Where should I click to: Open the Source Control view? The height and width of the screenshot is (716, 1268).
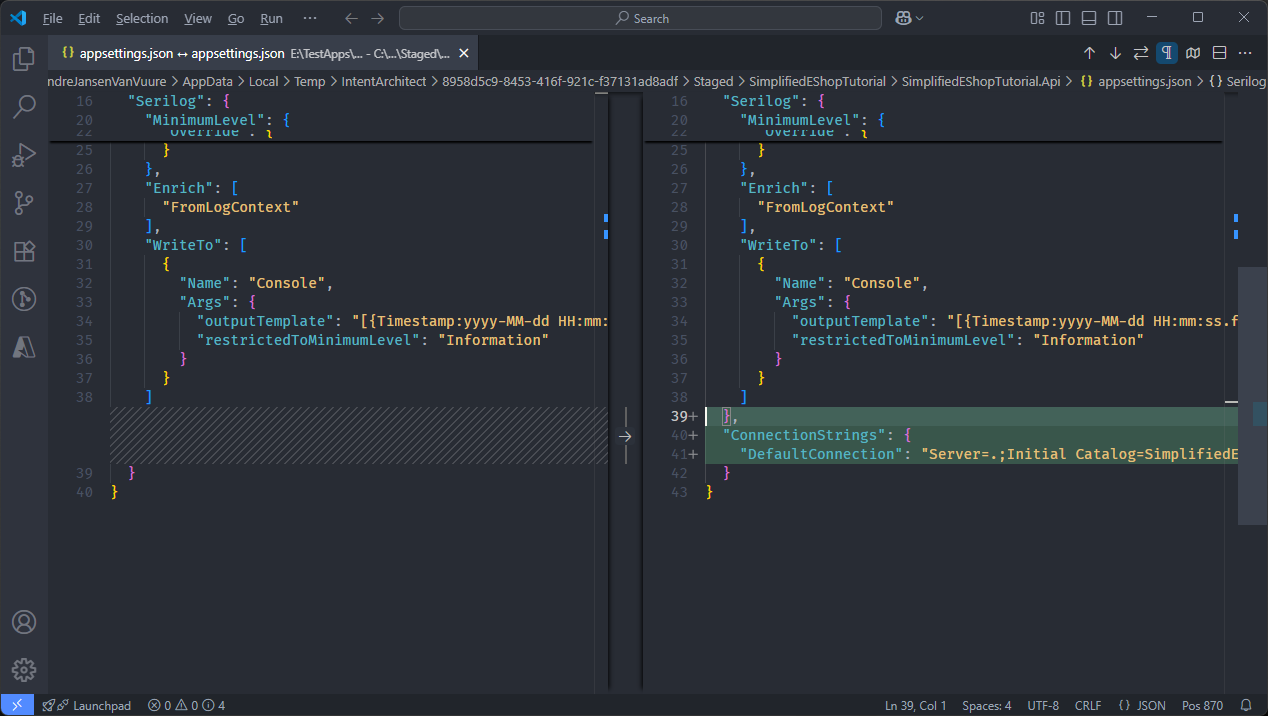coord(24,203)
